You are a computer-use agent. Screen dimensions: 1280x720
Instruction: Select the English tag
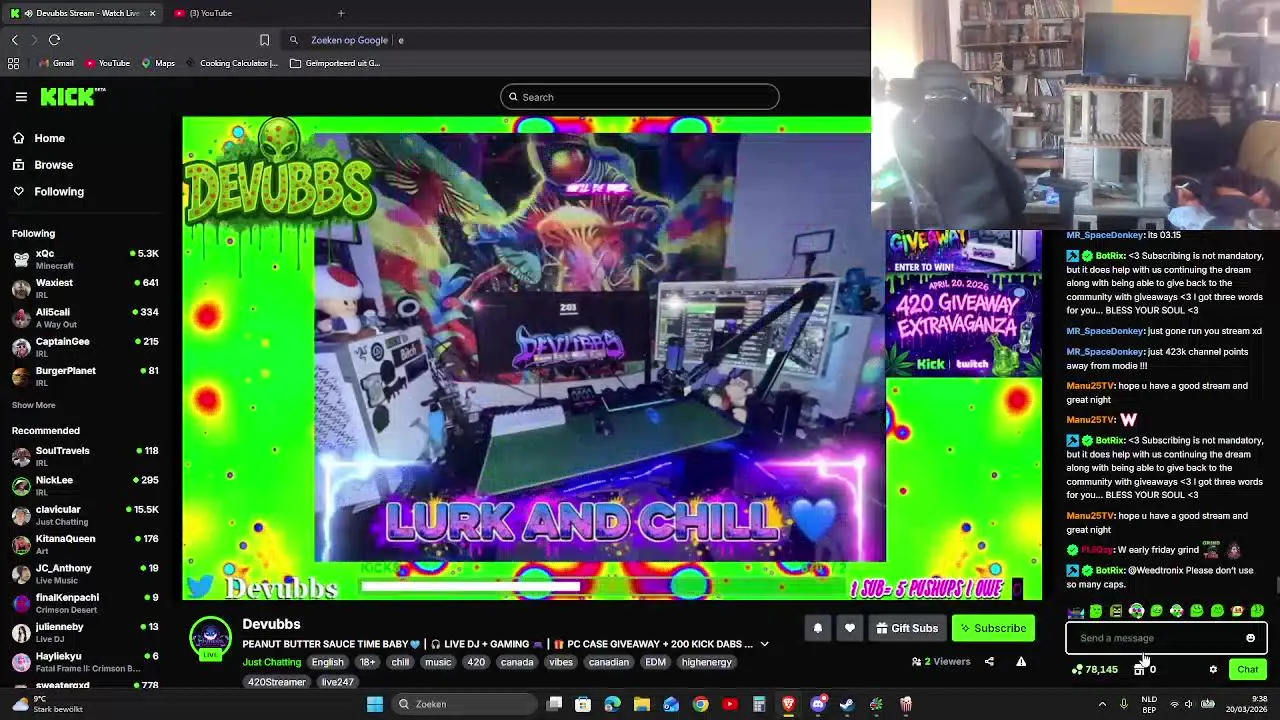pos(327,662)
